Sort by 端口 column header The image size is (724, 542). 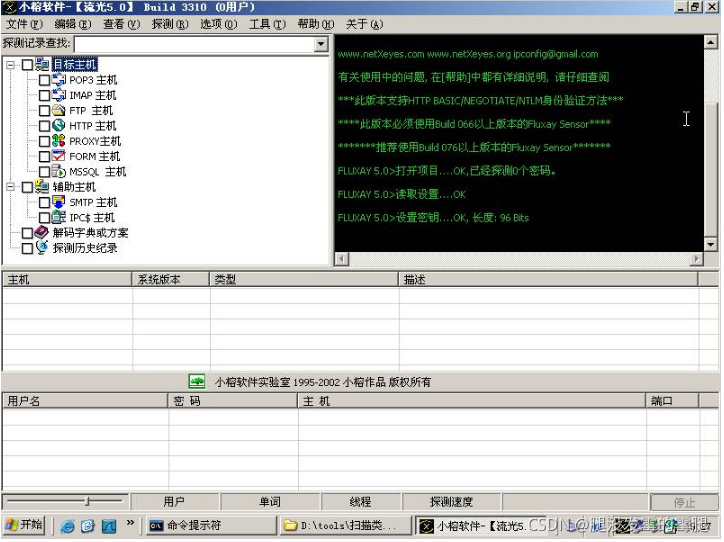[672, 401]
